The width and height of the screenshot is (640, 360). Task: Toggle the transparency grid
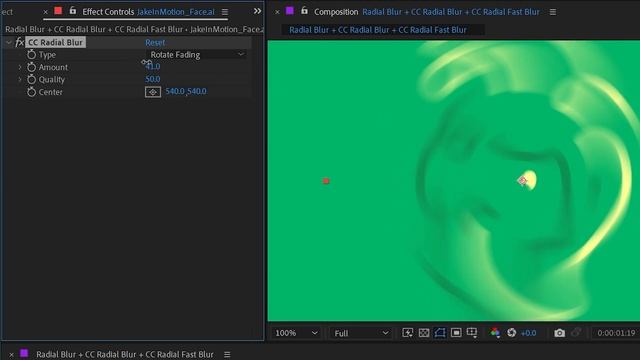(424, 333)
